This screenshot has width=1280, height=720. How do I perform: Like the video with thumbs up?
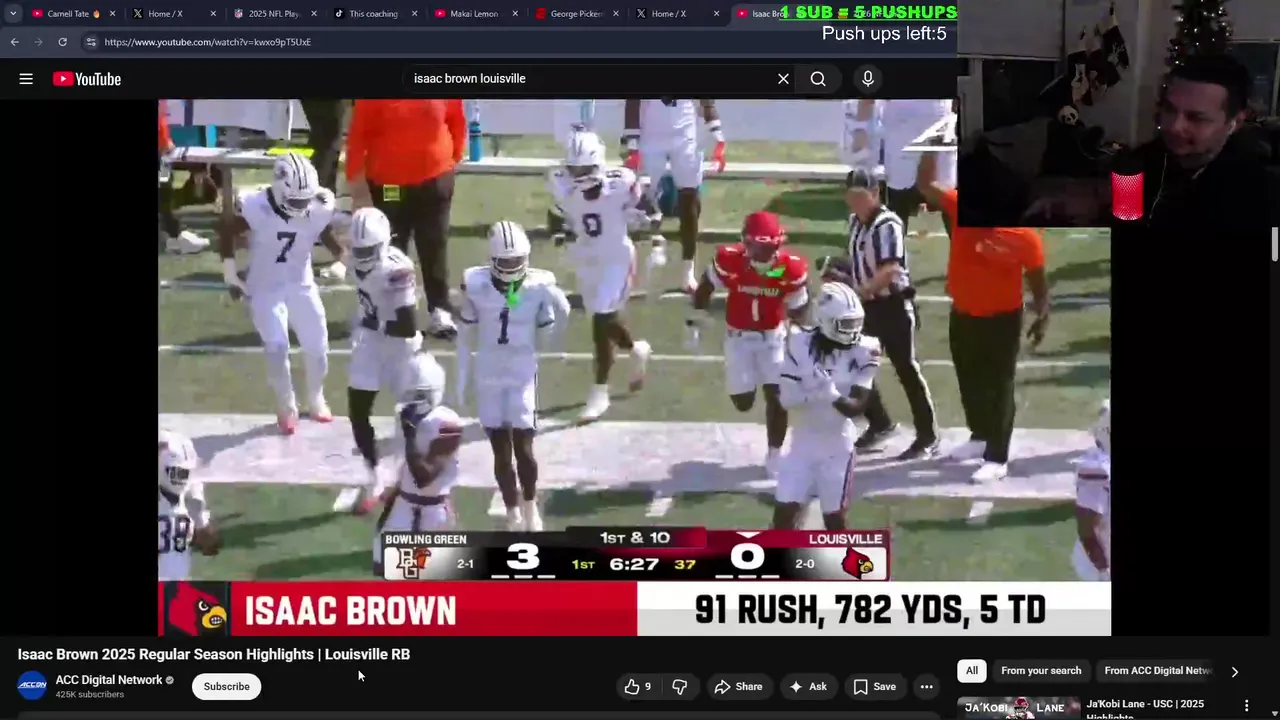tap(637, 686)
